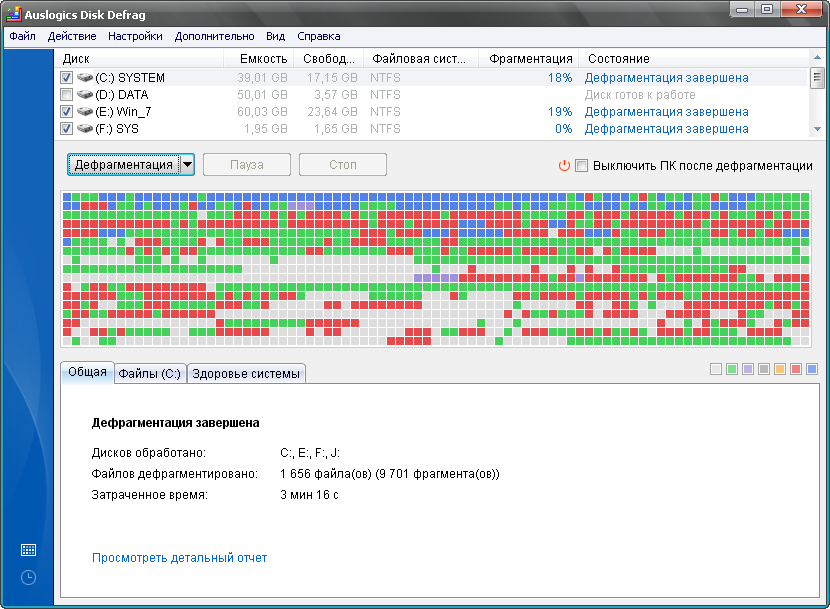Click the calendar grid icon in sidebar
Screen dimensions: 830x609
point(28,550)
